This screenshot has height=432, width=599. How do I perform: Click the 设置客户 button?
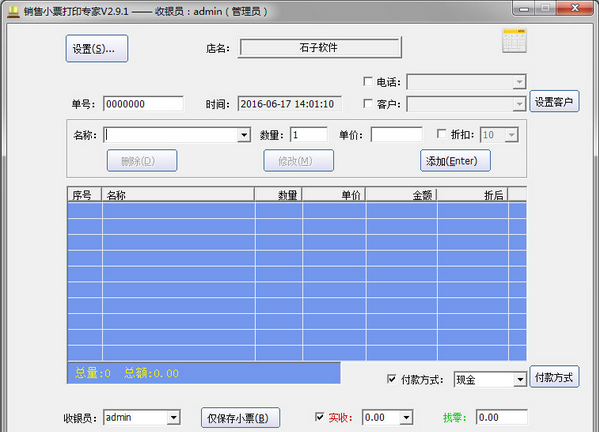554,101
